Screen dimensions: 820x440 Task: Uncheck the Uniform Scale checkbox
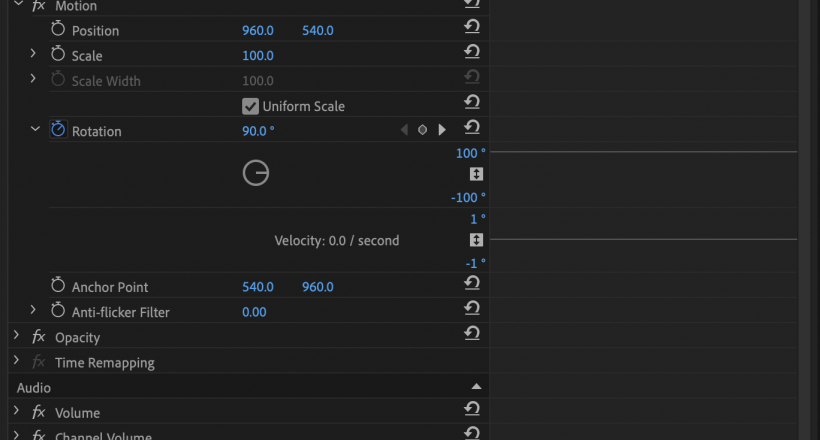click(x=250, y=106)
